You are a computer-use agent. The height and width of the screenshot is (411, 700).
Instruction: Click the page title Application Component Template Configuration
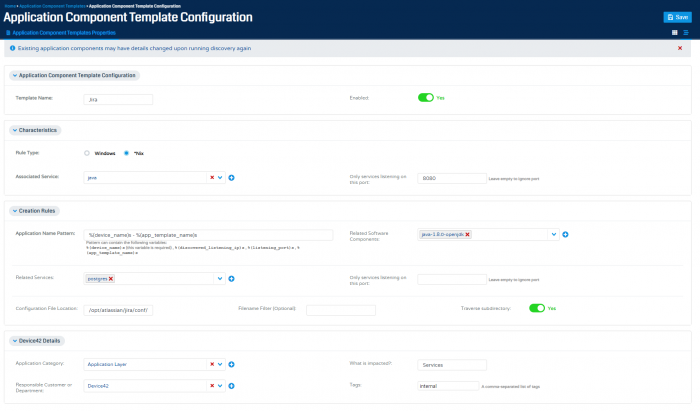(128, 17)
